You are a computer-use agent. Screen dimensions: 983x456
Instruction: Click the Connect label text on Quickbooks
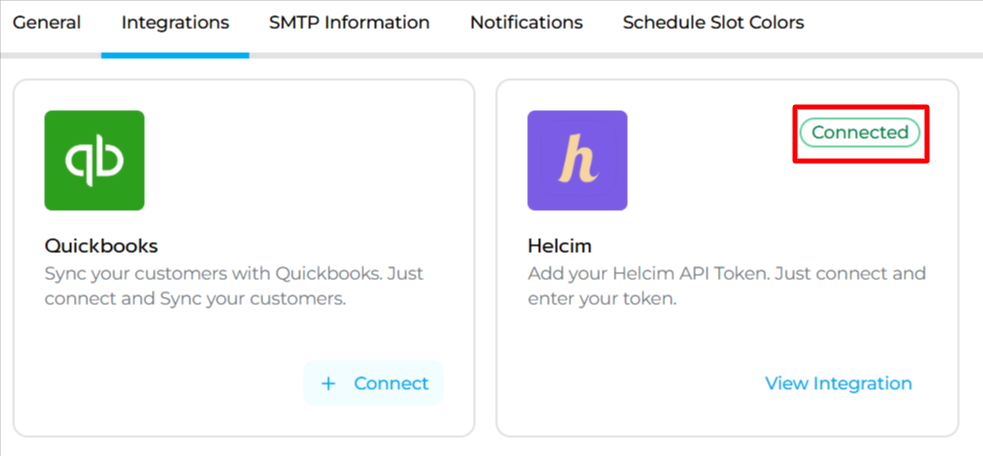point(391,383)
